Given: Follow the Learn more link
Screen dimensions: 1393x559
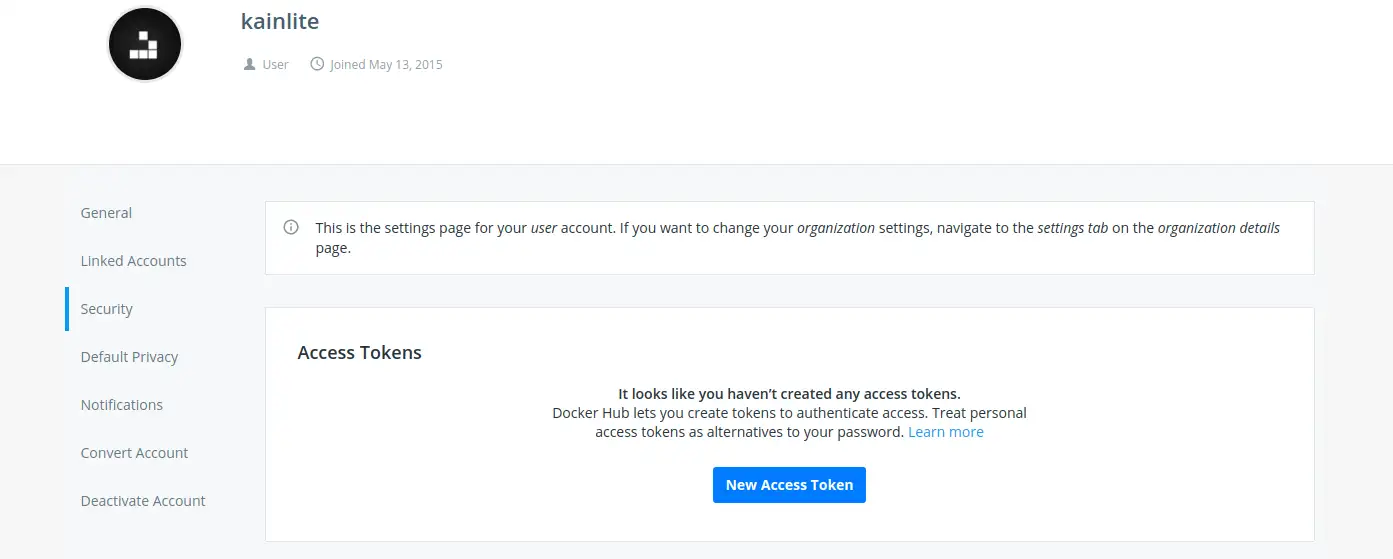Looking at the screenshot, I should tap(946, 432).
